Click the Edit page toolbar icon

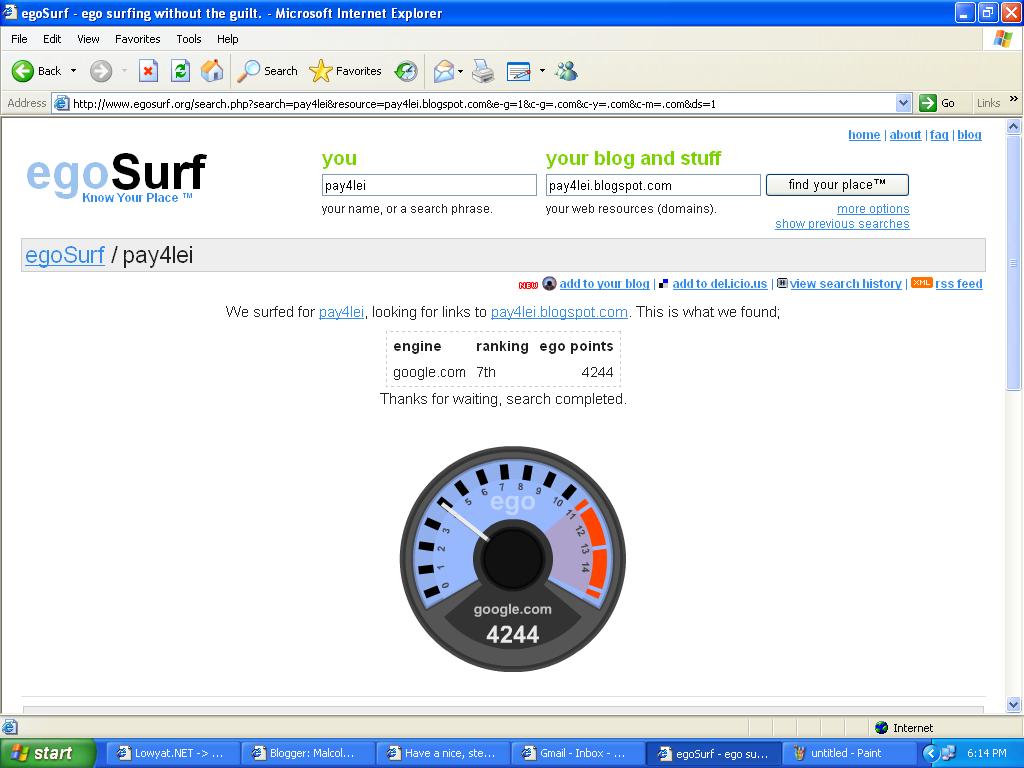(x=519, y=71)
